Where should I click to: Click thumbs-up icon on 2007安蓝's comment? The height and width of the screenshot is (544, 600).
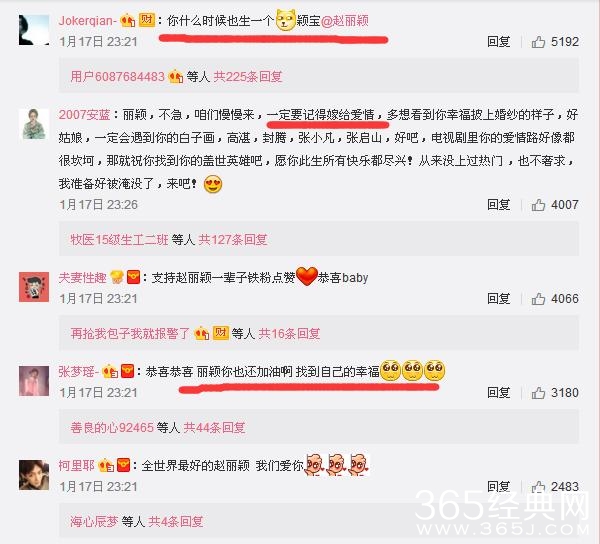[x=538, y=205]
